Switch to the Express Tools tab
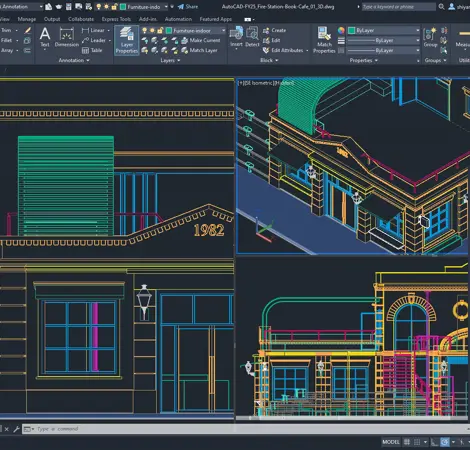The height and width of the screenshot is (450, 470). click(116, 19)
